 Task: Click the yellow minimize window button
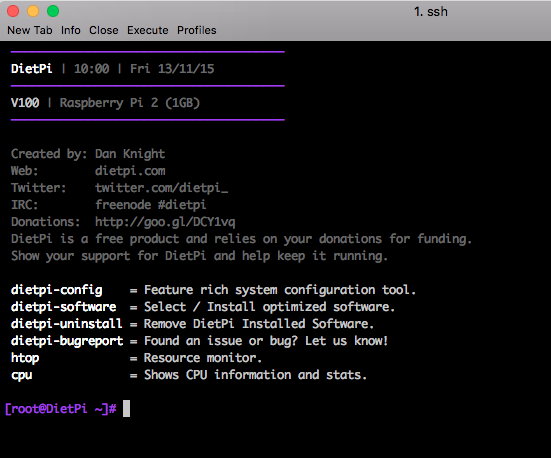point(33,11)
